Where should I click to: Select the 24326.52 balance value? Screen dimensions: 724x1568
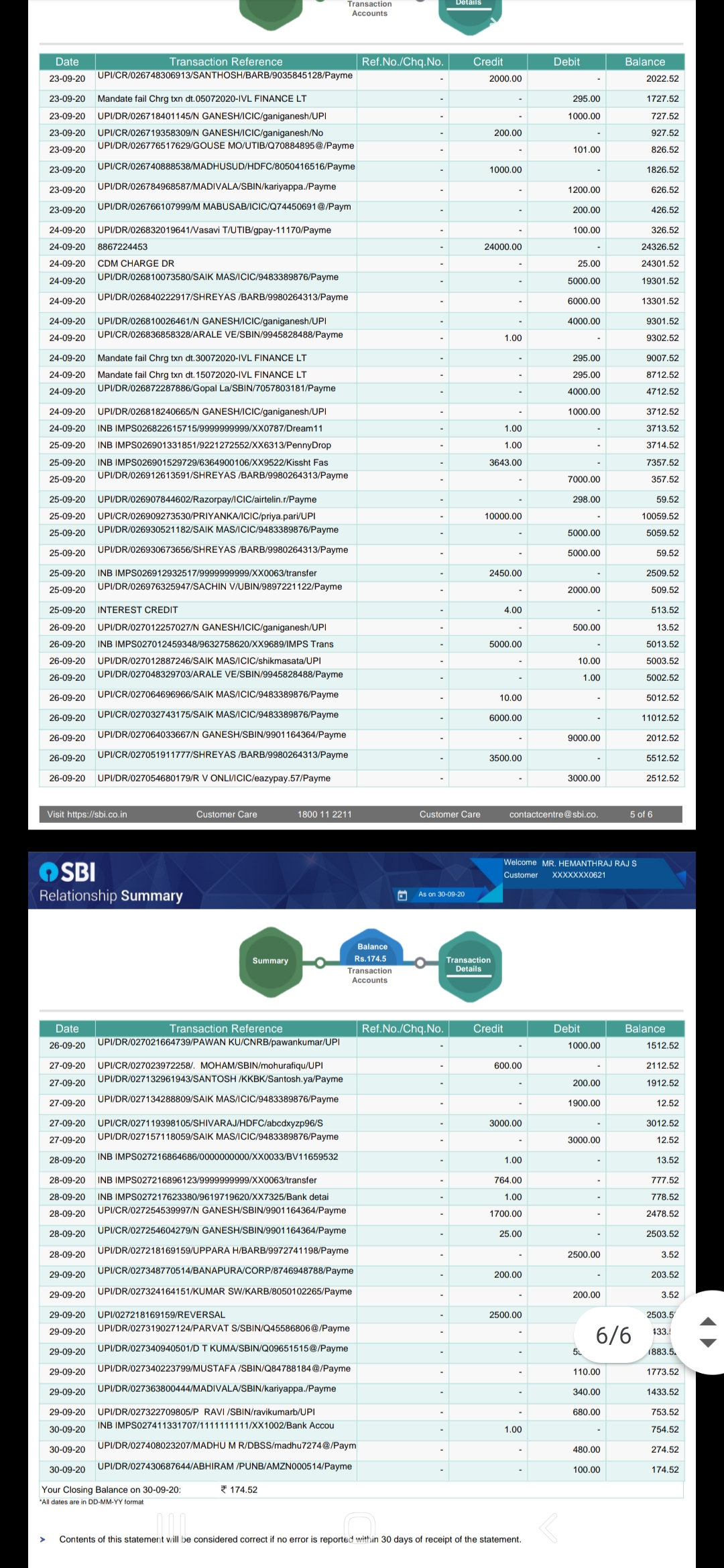click(660, 247)
